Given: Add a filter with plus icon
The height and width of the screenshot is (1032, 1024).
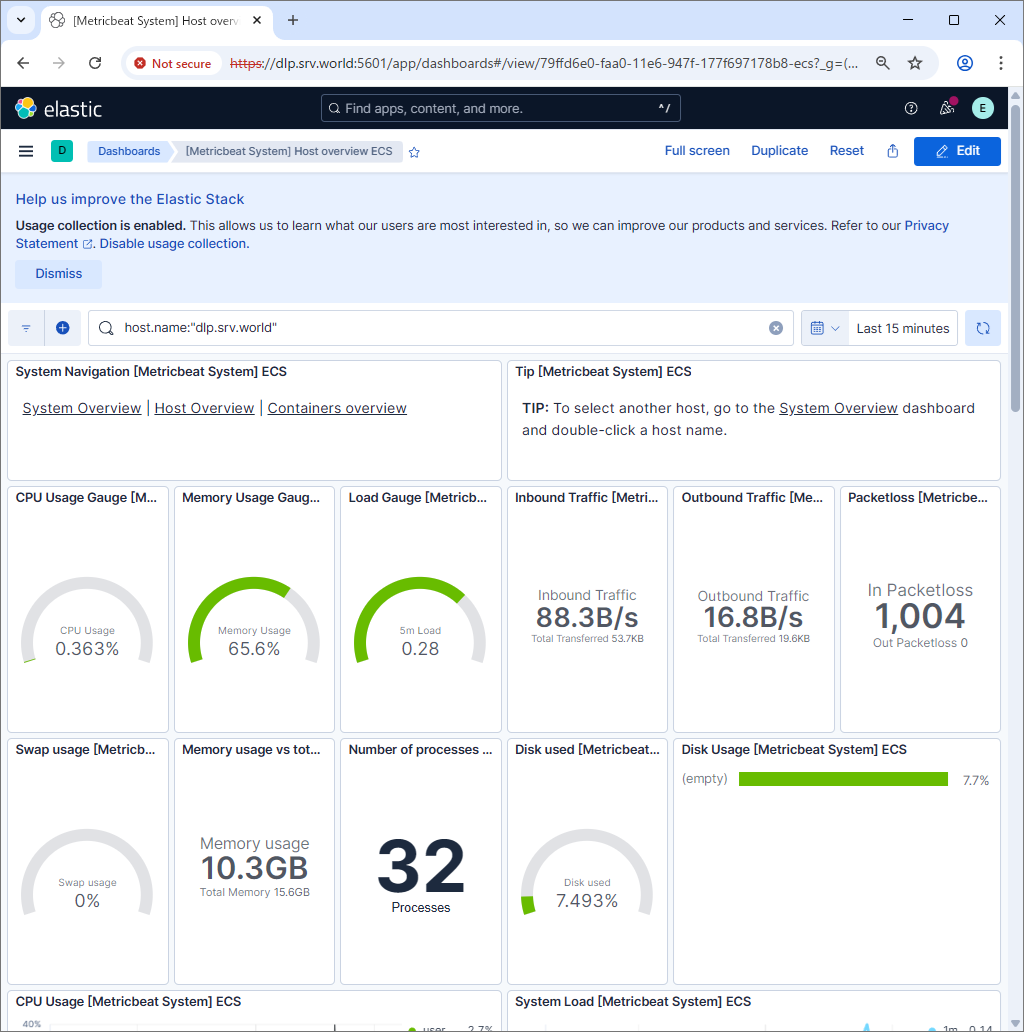Looking at the screenshot, I should 62,328.
